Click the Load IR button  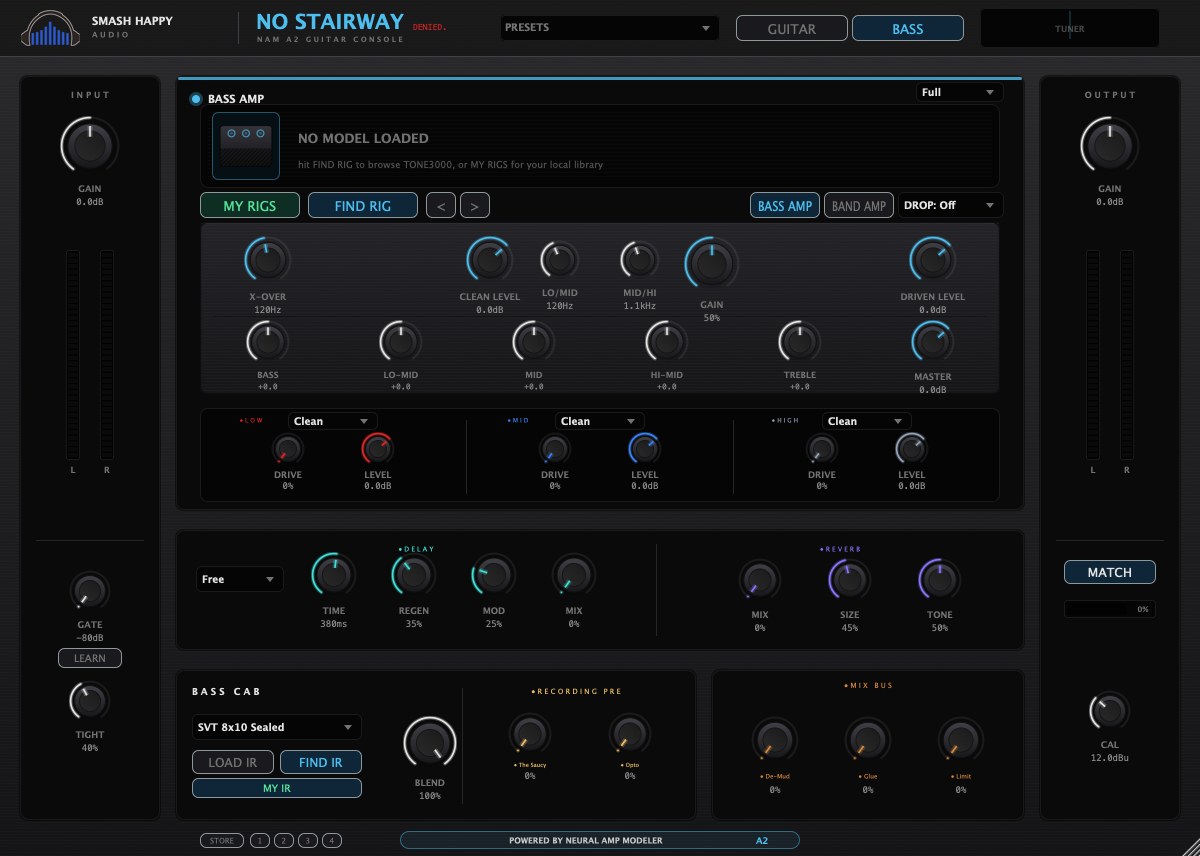click(x=233, y=762)
